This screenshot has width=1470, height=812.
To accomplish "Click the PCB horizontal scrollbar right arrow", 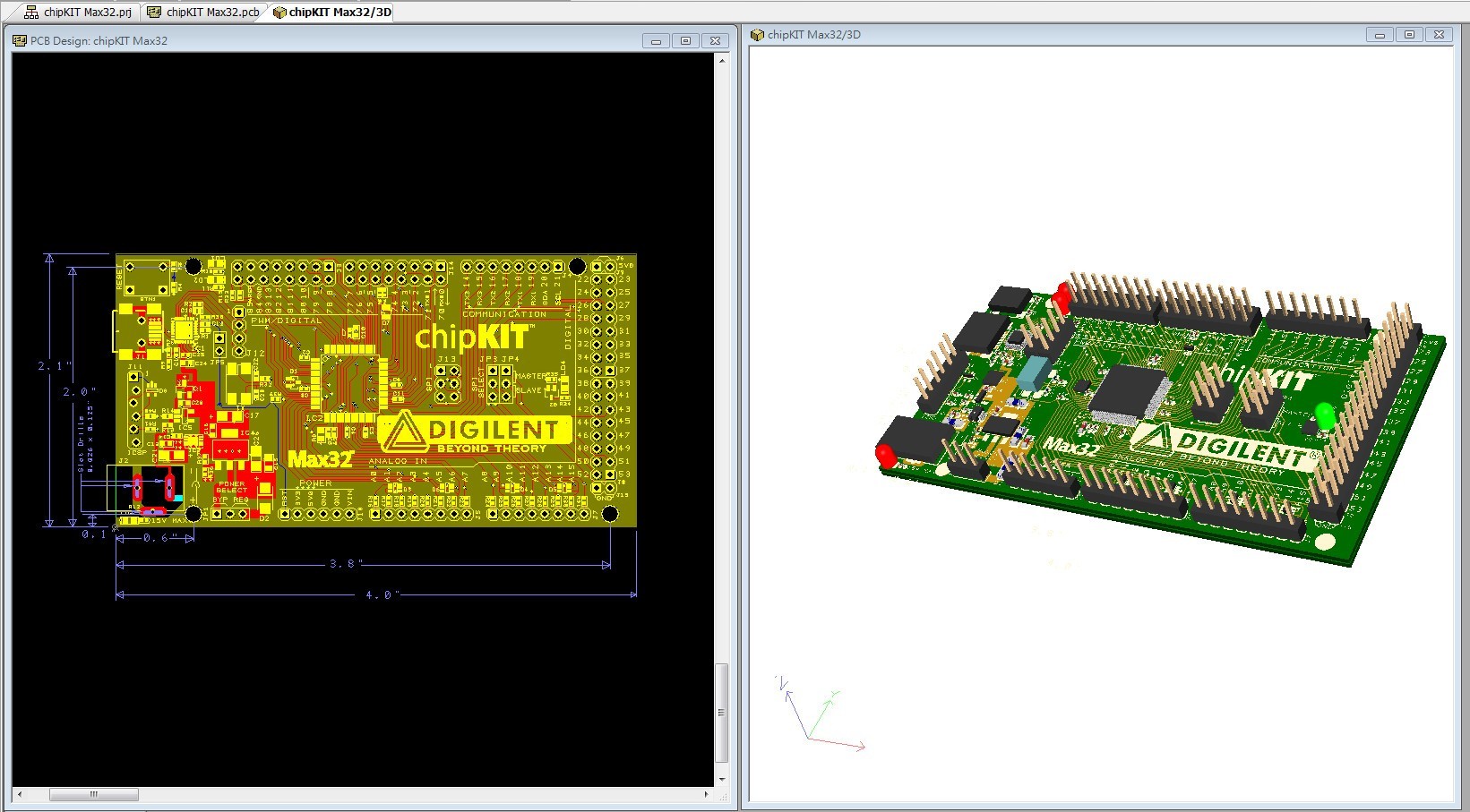I will pyautogui.click(x=706, y=794).
